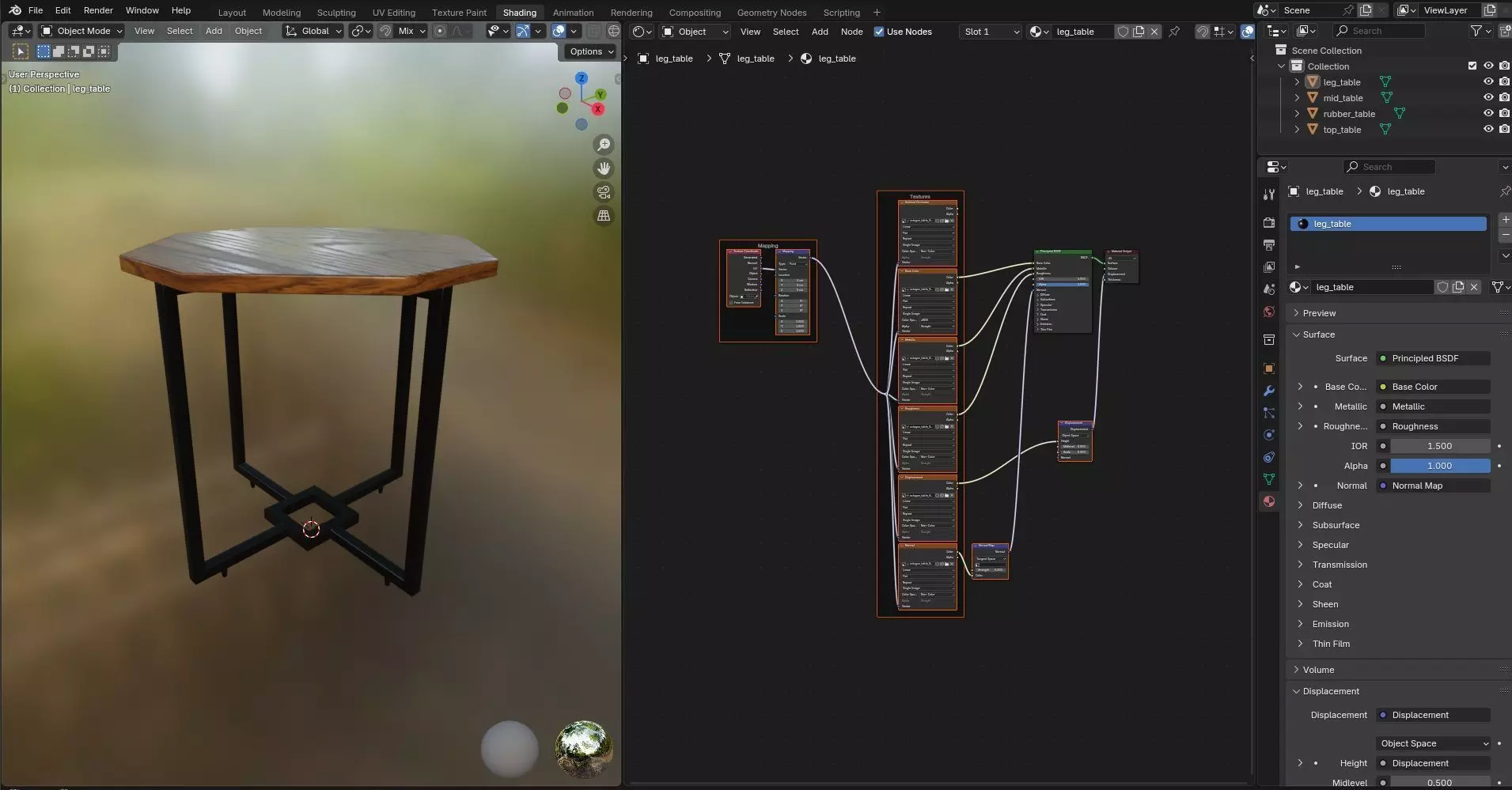Open the World properties tab

click(x=1269, y=312)
